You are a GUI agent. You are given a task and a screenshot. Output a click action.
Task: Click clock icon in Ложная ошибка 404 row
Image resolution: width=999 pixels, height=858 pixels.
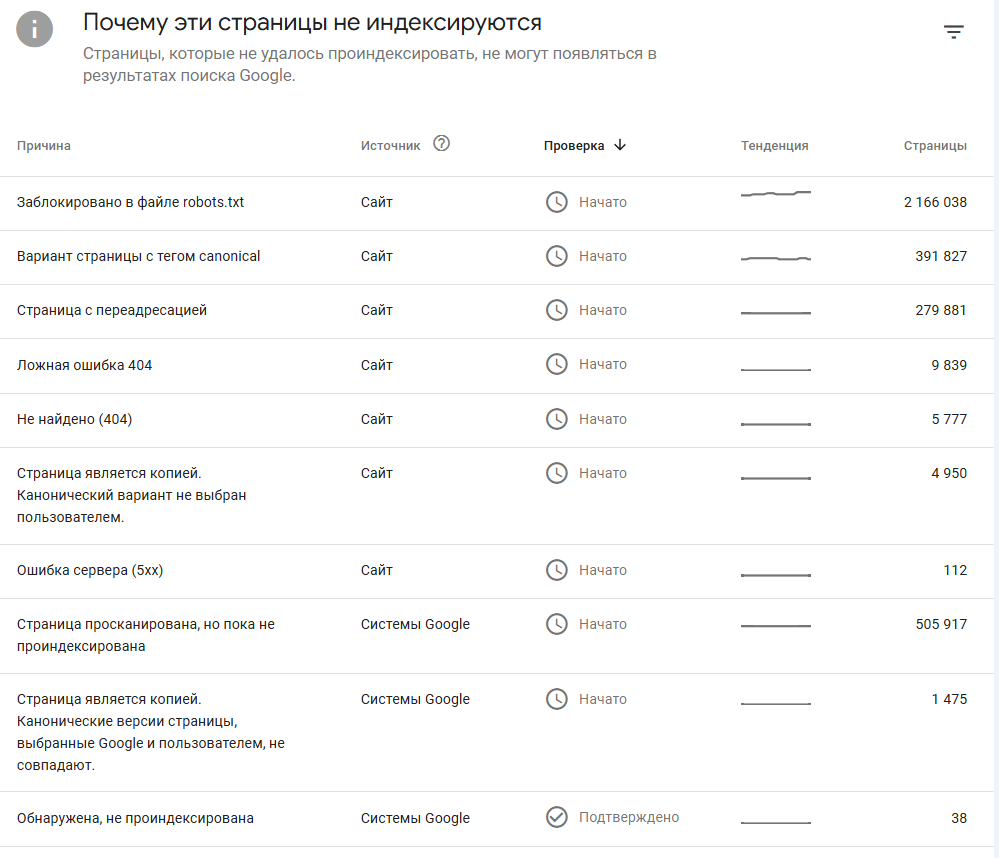click(x=556, y=364)
